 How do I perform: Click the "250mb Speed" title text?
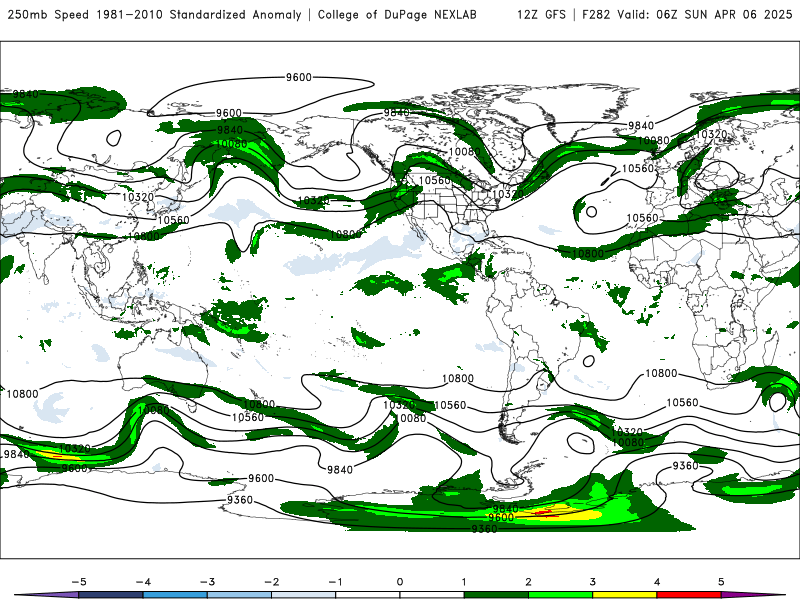[48, 14]
